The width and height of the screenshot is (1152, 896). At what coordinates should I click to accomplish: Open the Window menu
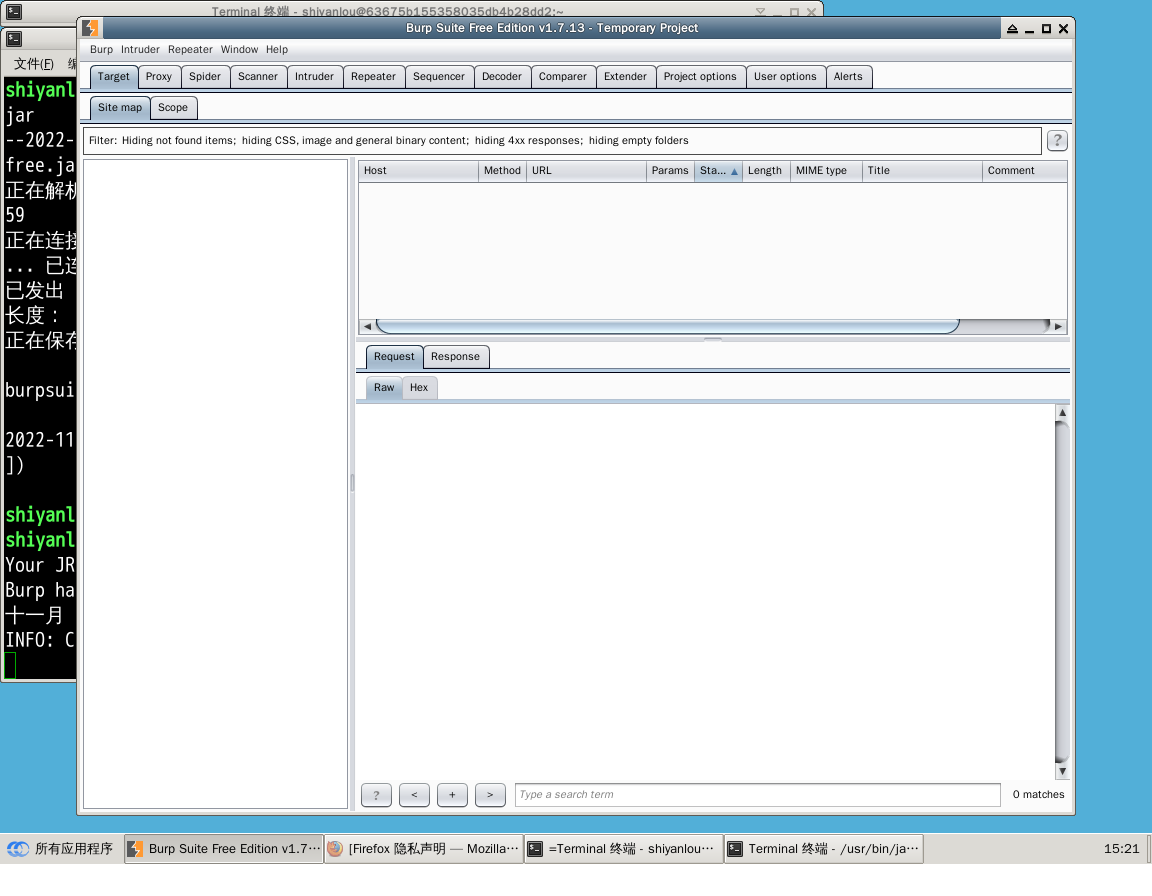pos(240,49)
